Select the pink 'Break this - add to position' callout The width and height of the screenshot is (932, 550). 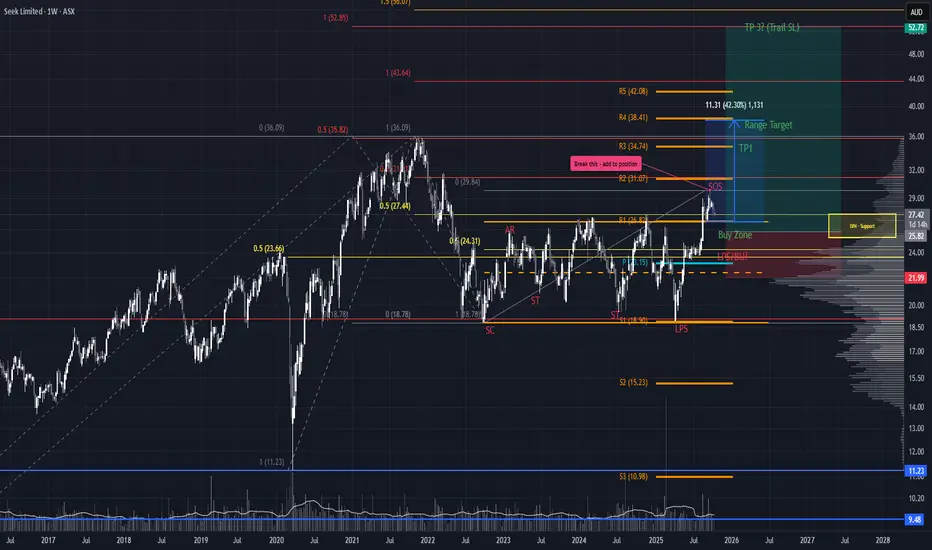tap(606, 164)
